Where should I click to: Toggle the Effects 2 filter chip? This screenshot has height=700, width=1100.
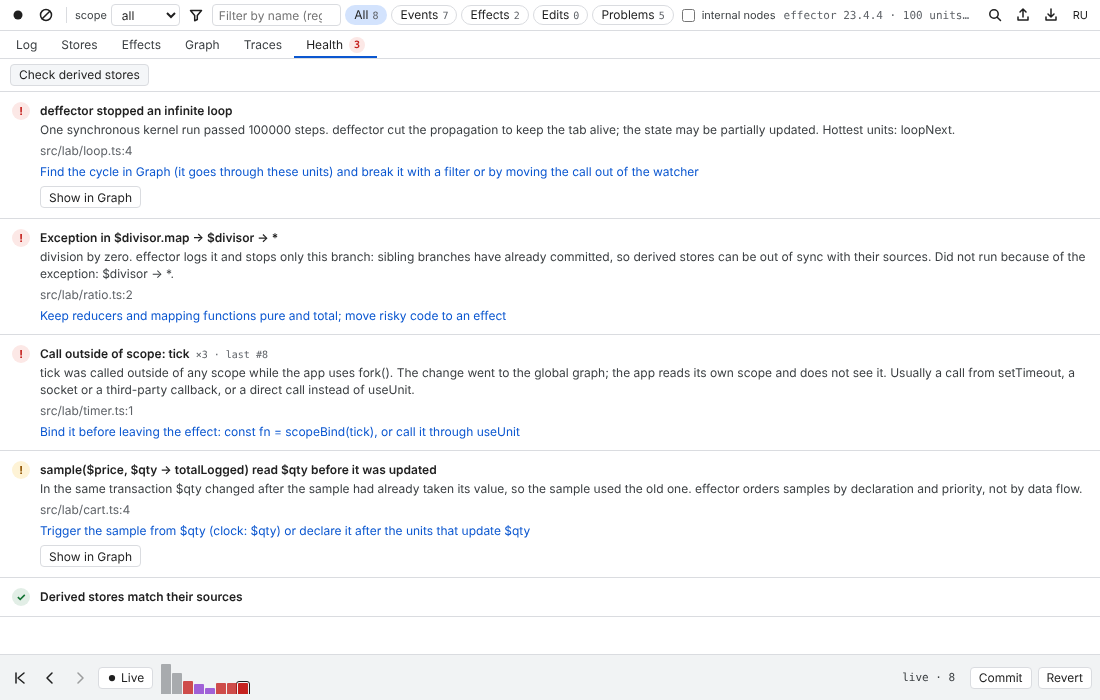point(495,15)
